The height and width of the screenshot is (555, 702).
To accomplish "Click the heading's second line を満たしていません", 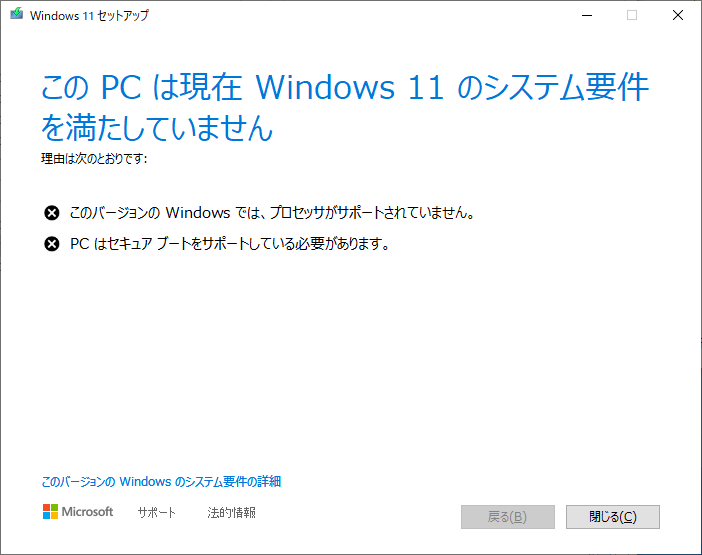I will coord(157,128).
